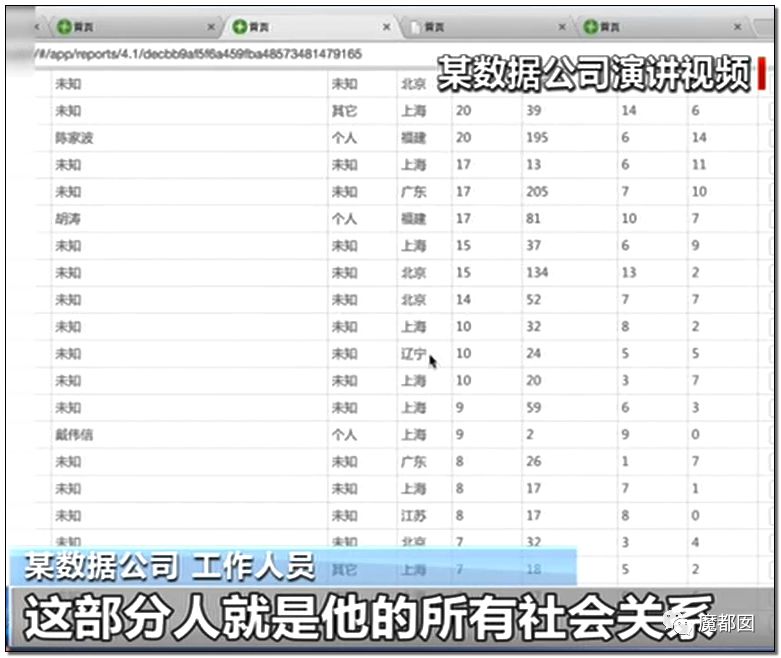
Task: Click the value 195 in the table
Action: [537, 137]
